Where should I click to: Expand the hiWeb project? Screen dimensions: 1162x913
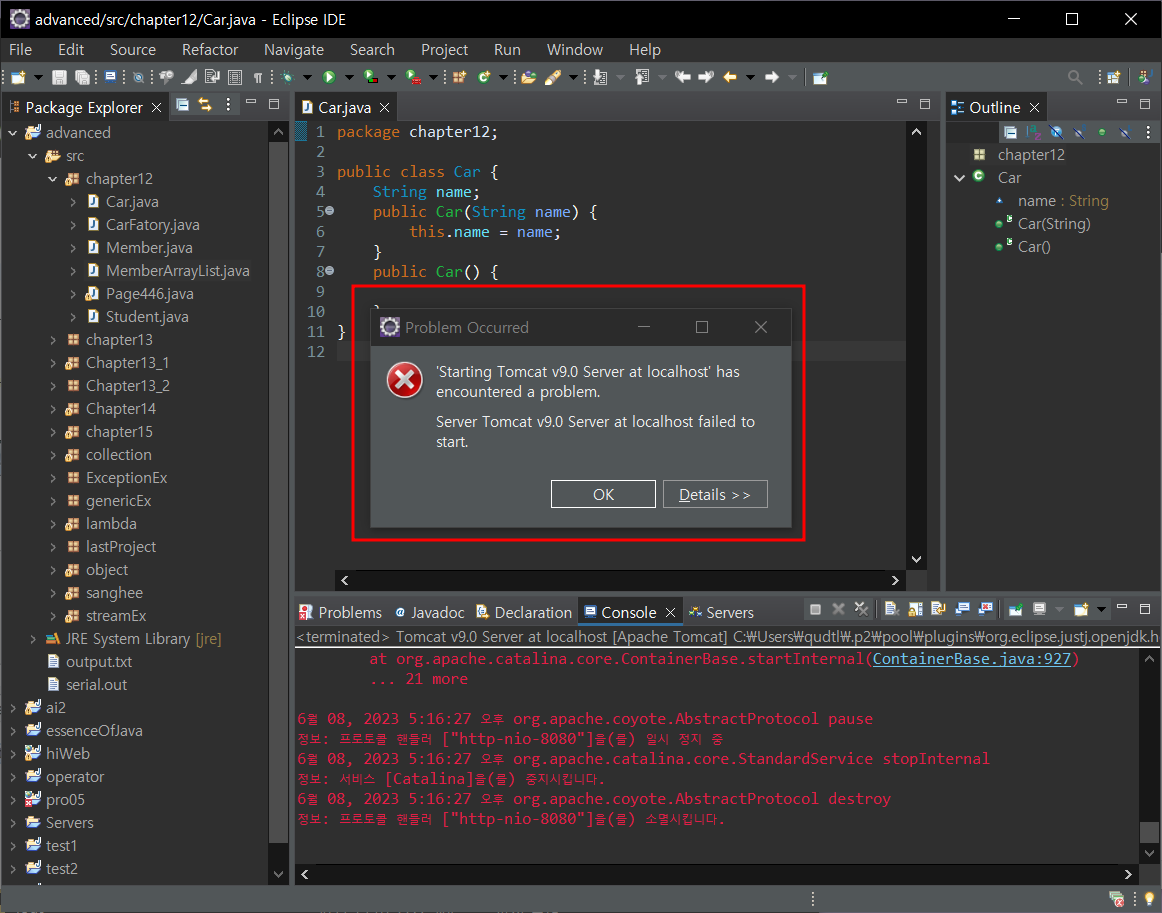[13, 754]
